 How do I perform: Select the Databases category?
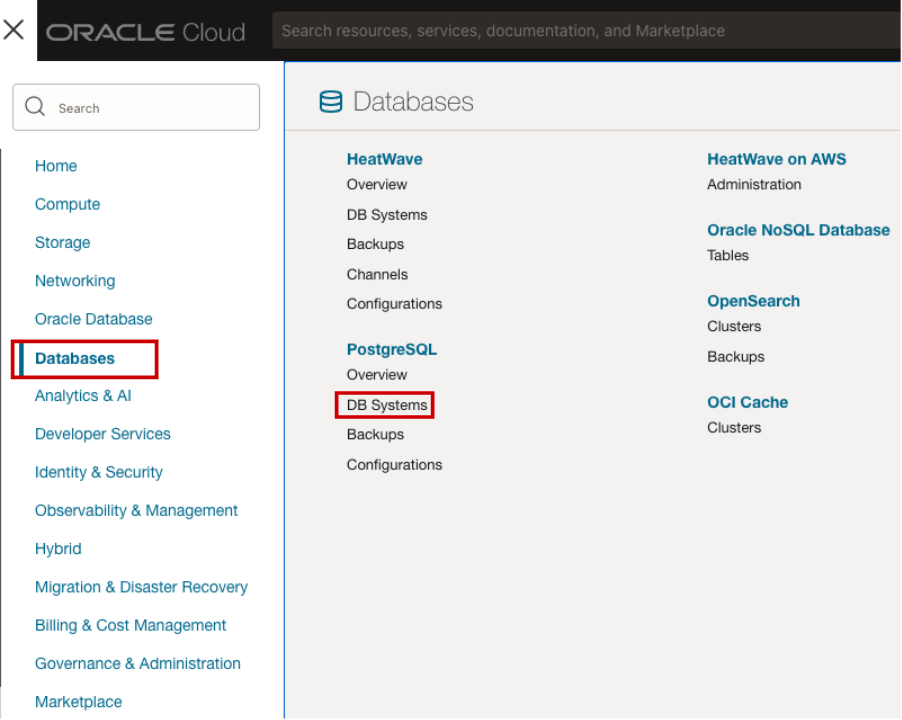pos(75,359)
